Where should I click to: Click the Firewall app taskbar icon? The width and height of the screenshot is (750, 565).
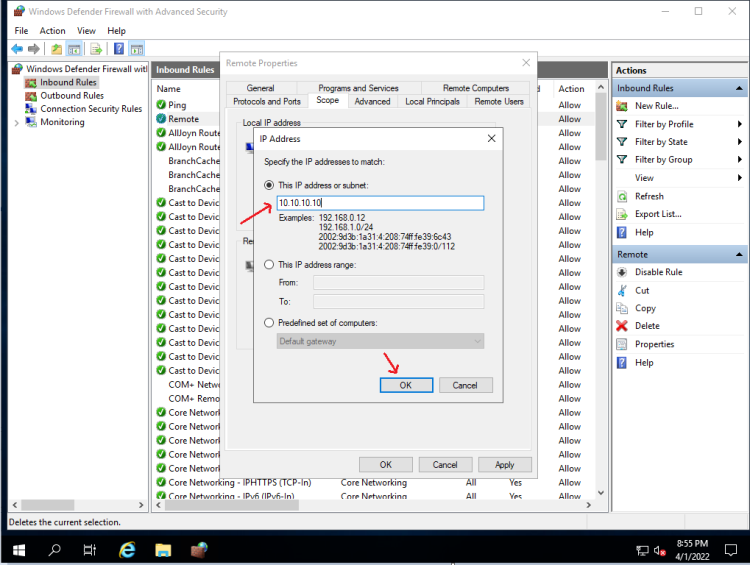tap(199, 550)
